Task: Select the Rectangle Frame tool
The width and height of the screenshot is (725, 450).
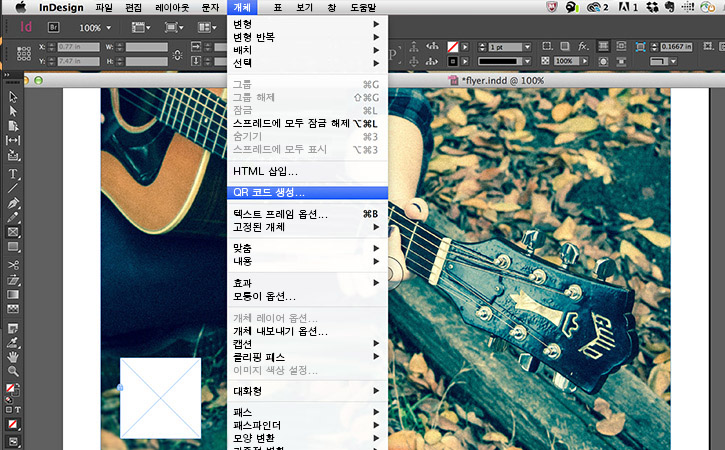Action: tap(13, 232)
